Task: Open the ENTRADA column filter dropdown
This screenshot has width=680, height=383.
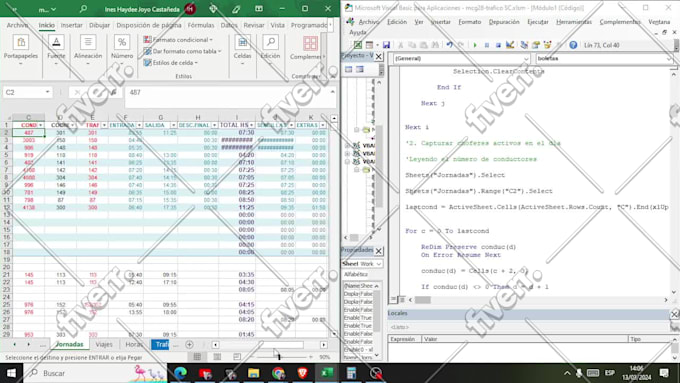Action: pyautogui.click(x=139, y=125)
